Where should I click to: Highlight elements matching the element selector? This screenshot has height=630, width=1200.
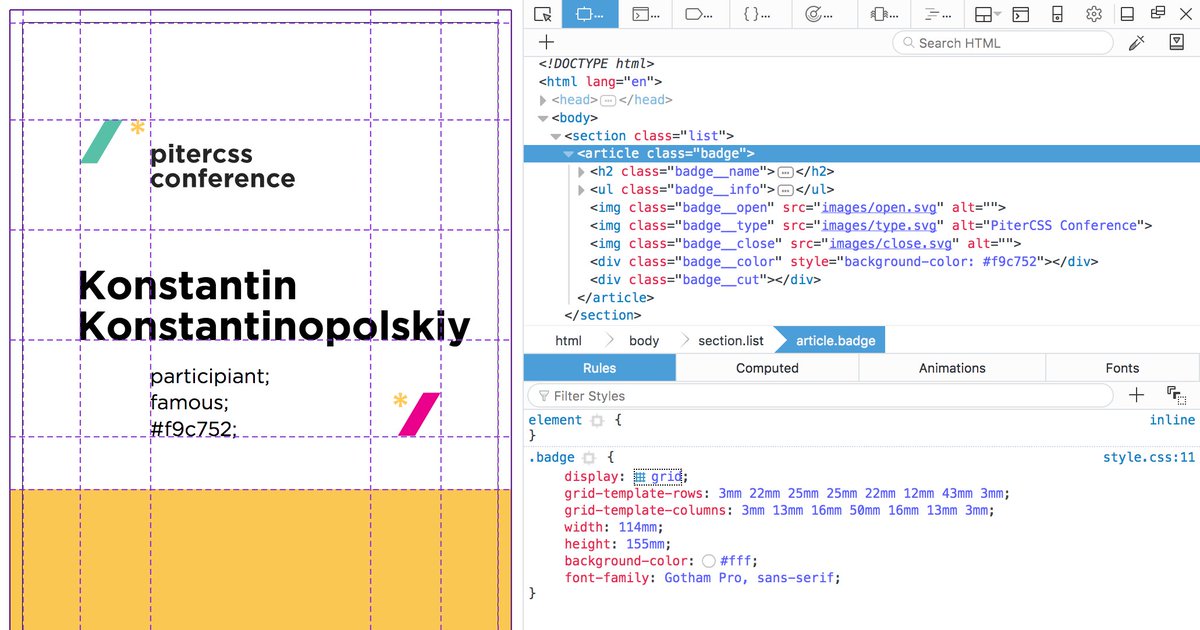(x=597, y=421)
